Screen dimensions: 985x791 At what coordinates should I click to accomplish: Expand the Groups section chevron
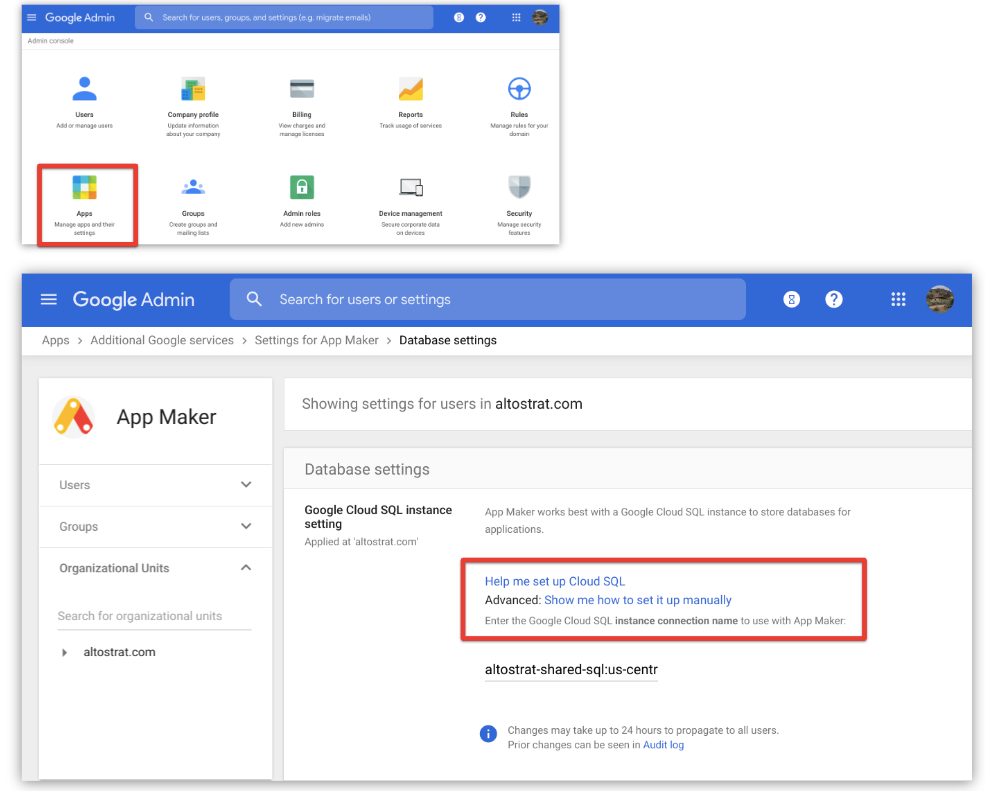tap(246, 526)
